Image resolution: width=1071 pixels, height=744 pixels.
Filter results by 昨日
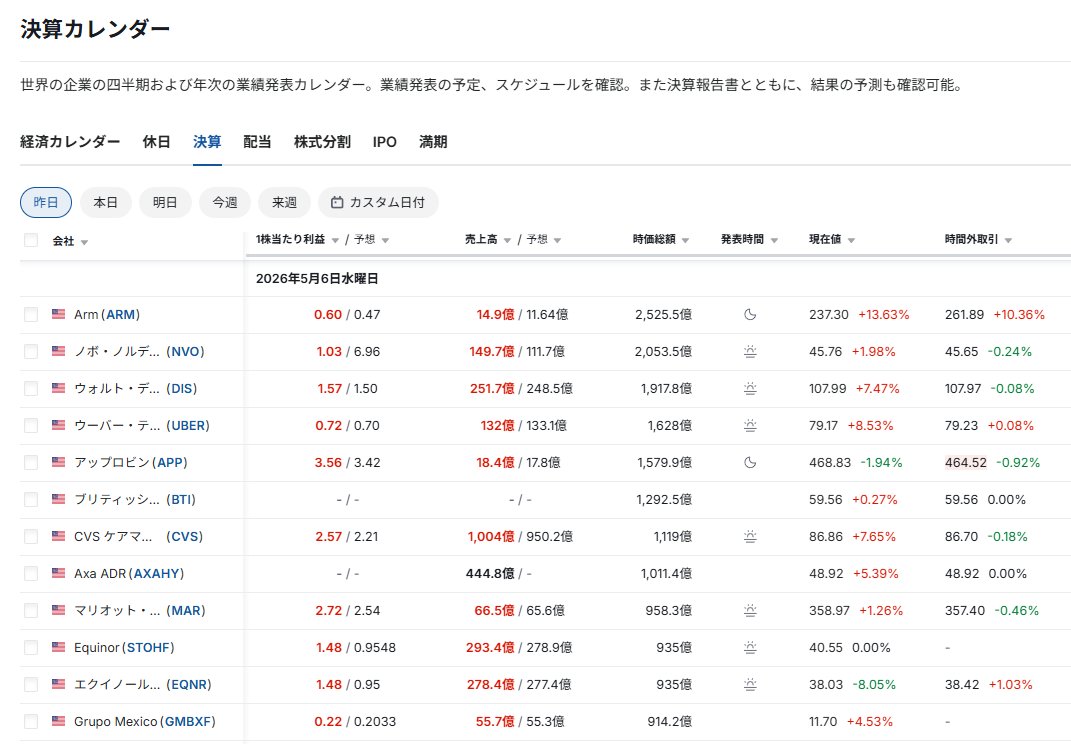tap(46, 202)
